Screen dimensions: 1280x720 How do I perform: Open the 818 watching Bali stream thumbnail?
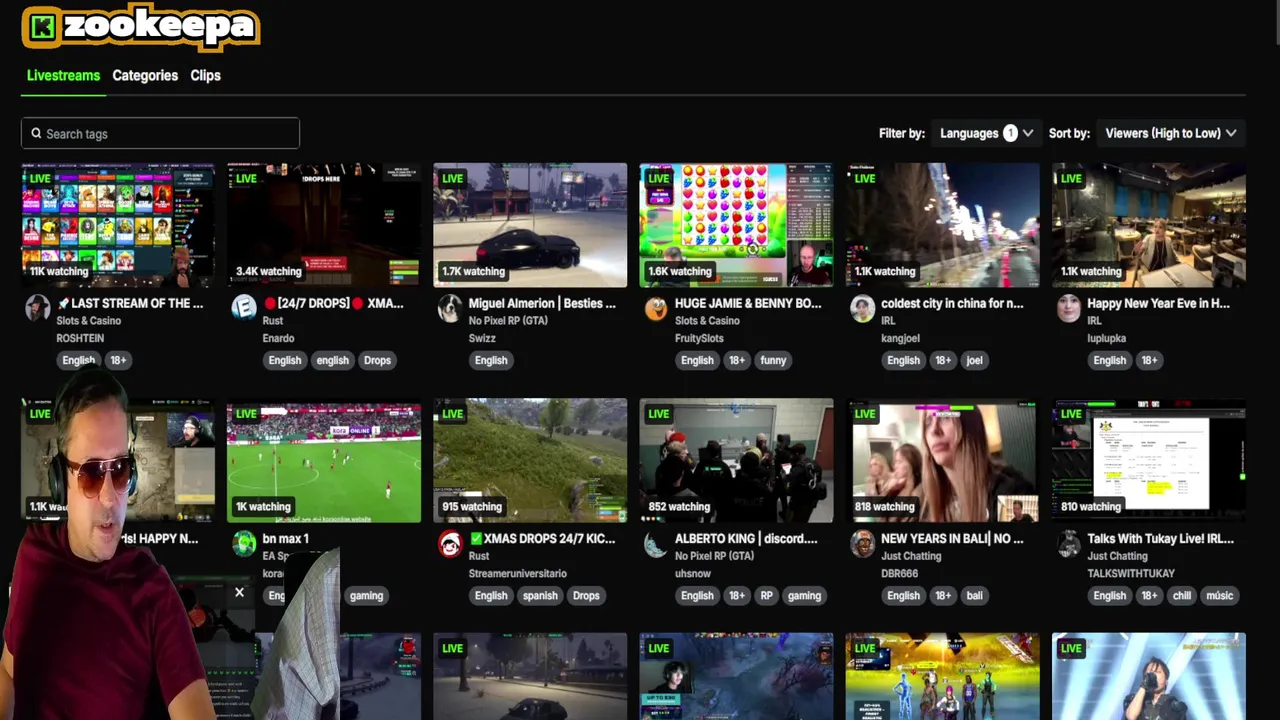[942, 461]
